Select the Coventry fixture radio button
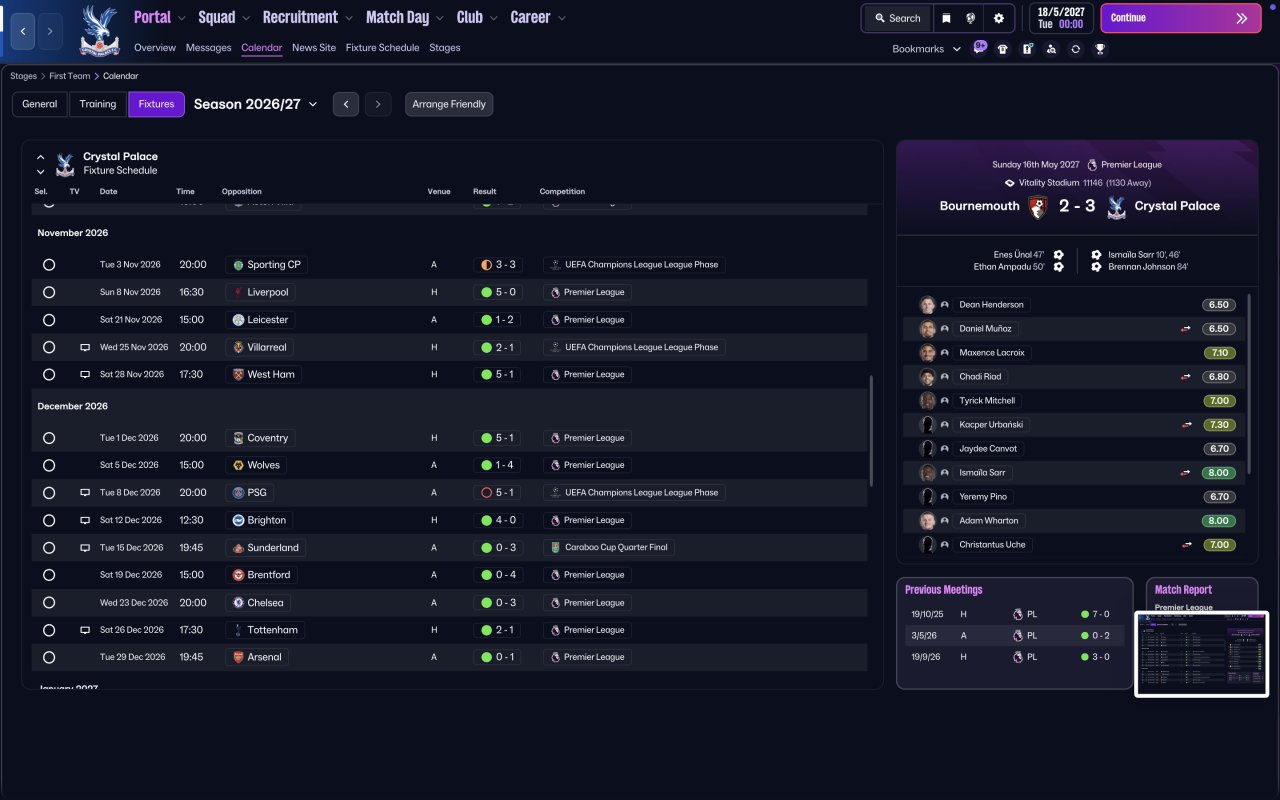 coord(49,438)
